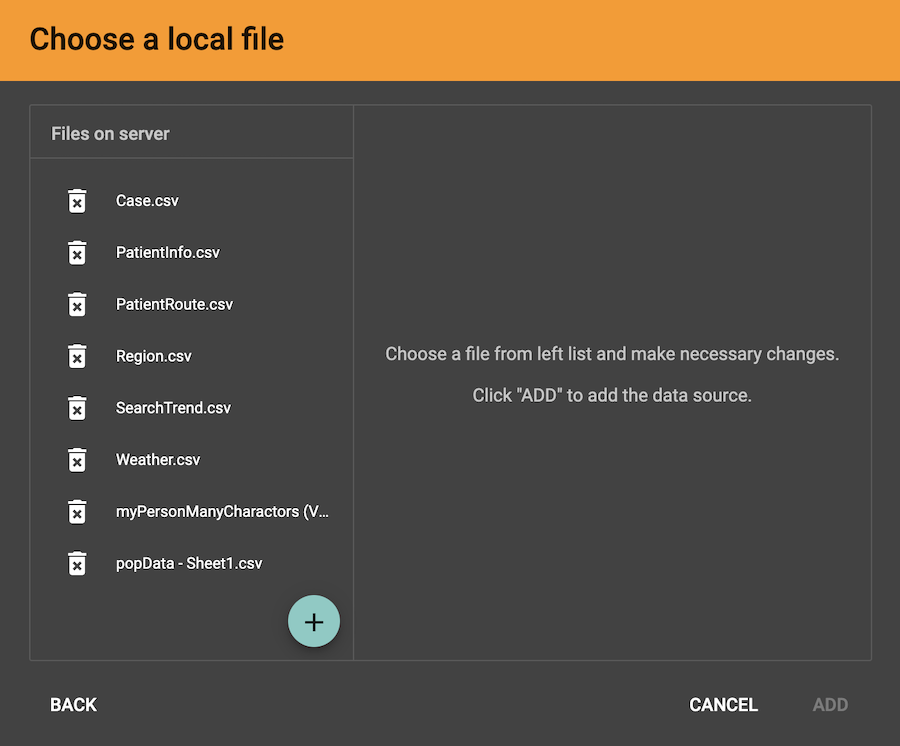The height and width of the screenshot is (746, 900).
Task: Remove PatientInfo.csv with its delete icon
Action: click(77, 253)
